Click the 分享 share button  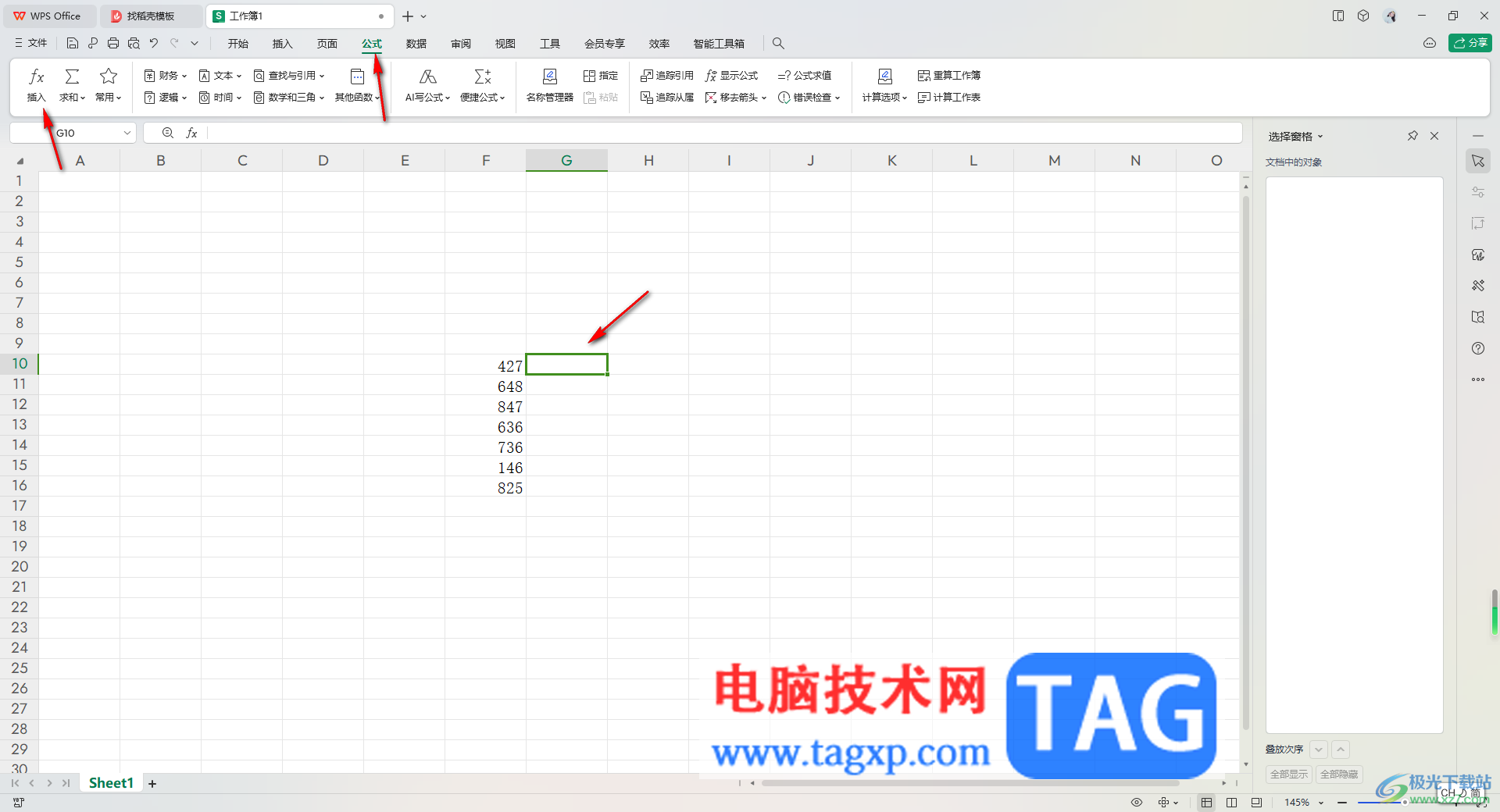click(x=1470, y=43)
